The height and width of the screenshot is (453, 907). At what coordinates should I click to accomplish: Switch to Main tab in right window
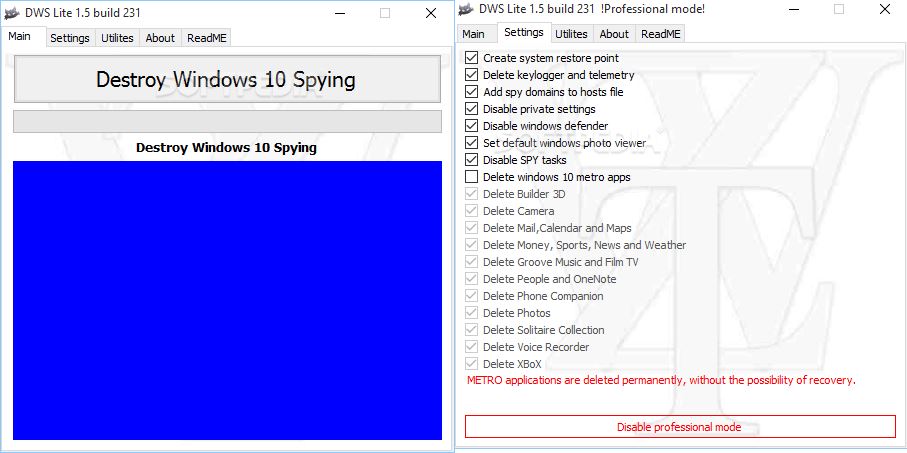474,34
